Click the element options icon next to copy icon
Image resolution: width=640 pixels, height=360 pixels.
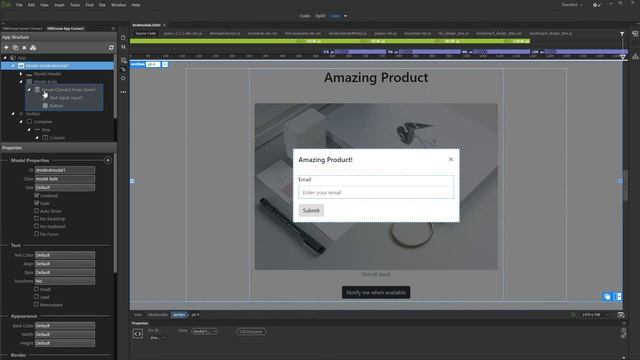618,297
